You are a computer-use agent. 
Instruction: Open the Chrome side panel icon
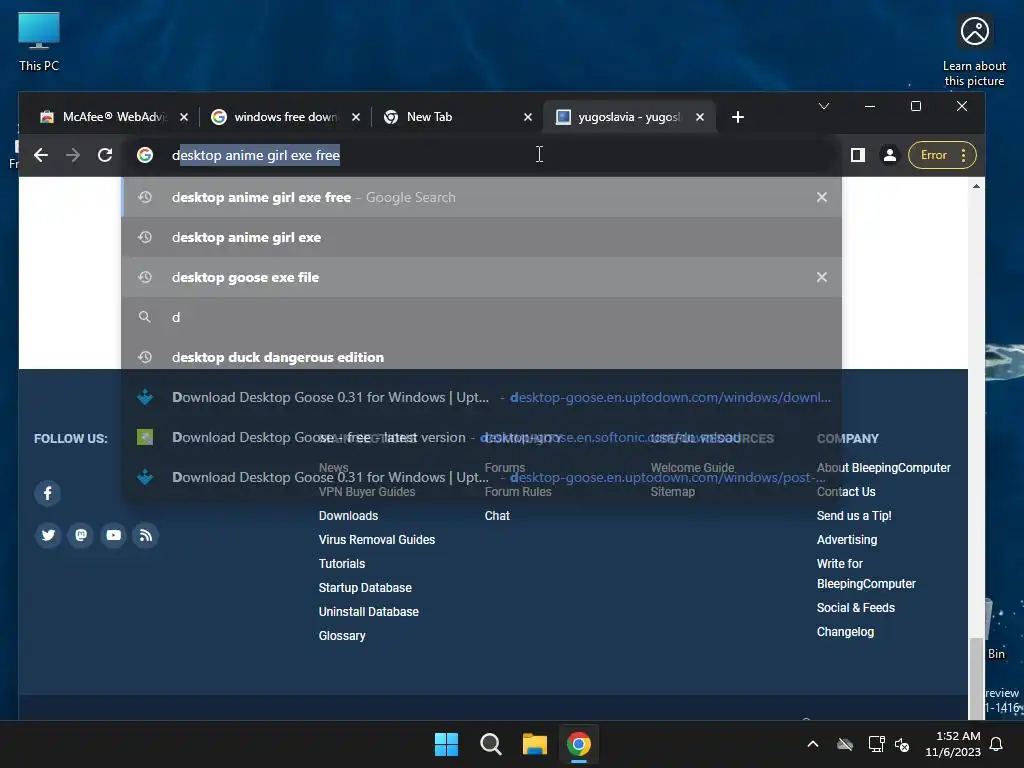[x=857, y=155]
